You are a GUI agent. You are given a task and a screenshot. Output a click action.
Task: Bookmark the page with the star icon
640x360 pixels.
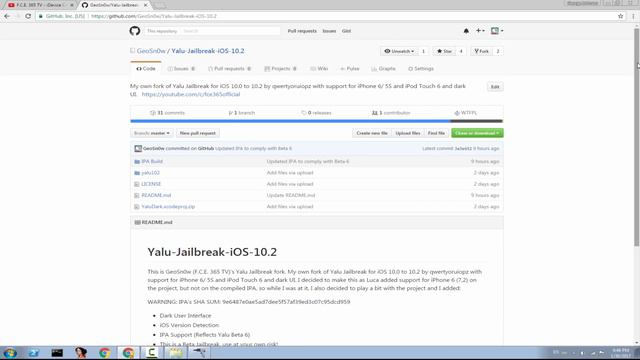pos(620,16)
